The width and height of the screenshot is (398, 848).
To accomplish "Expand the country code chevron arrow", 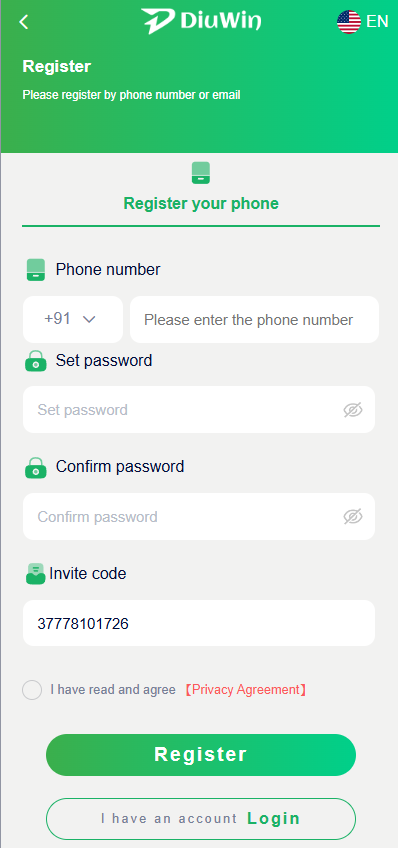I will click(89, 320).
